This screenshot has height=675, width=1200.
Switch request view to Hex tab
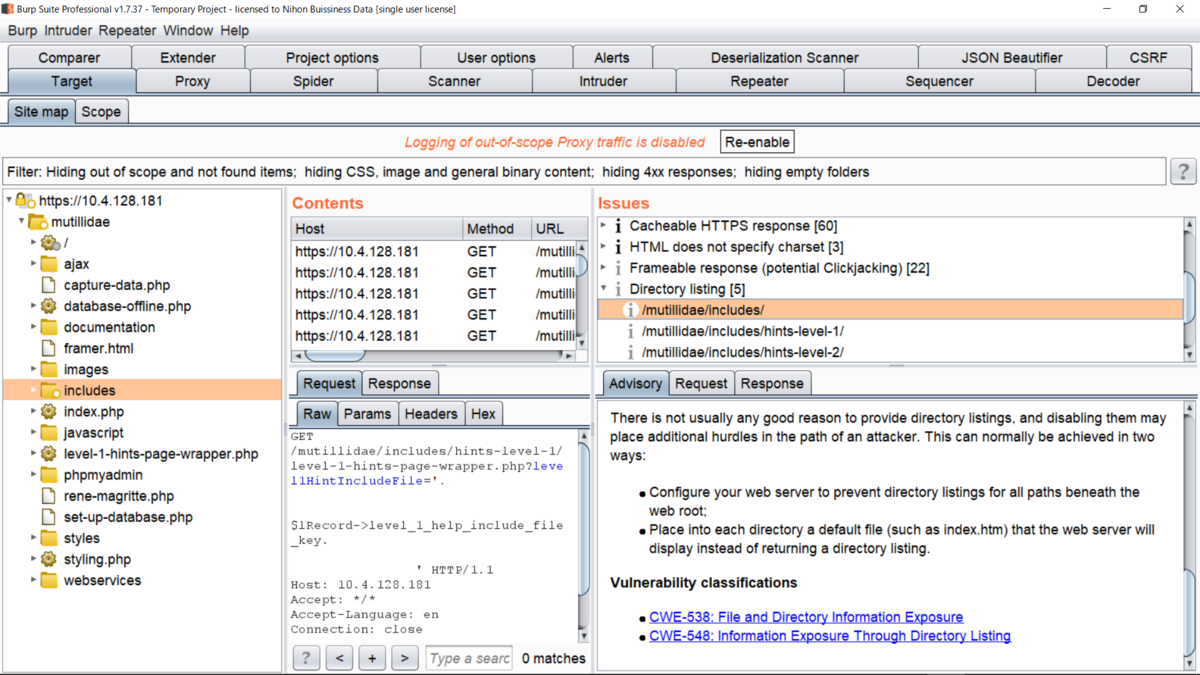(x=483, y=413)
